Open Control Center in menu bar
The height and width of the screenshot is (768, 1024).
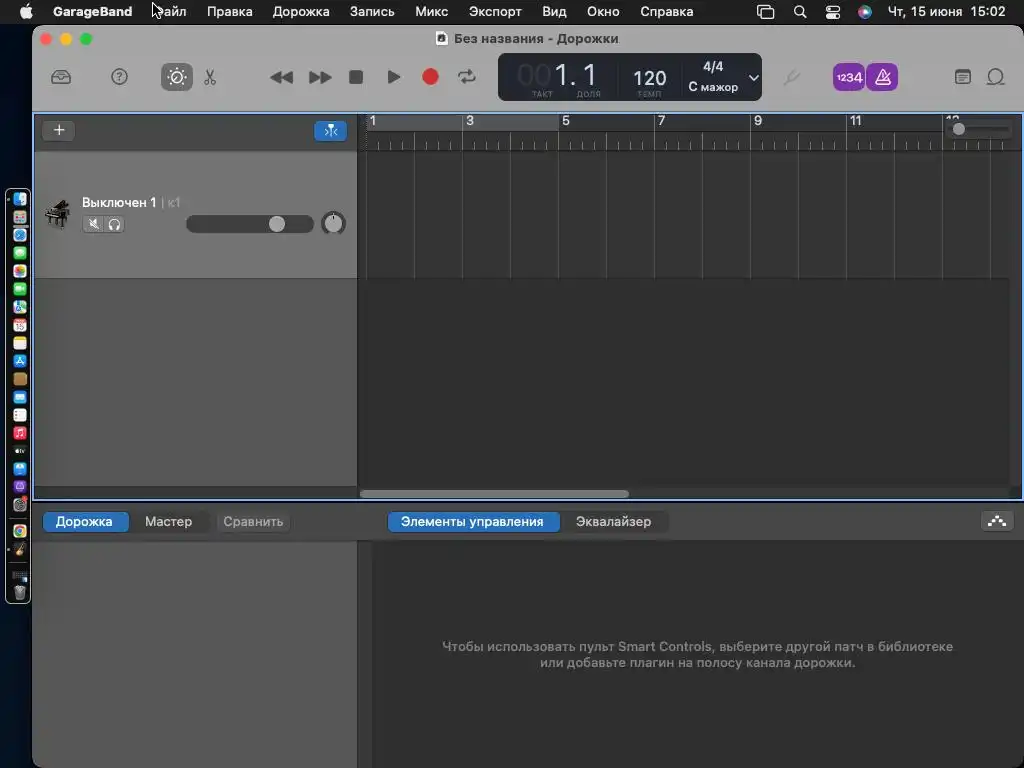[833, 12]
